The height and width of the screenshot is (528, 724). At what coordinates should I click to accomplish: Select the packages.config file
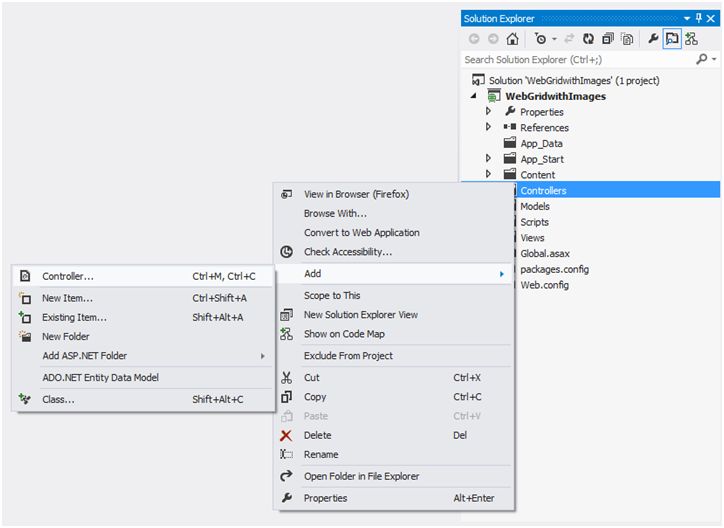click(x=555, y=269)
